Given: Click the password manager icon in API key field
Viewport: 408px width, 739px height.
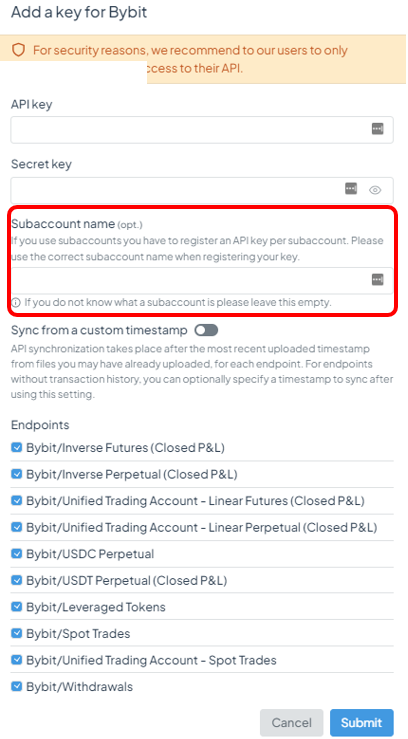Looking at the screenshot, I should 377,129.
